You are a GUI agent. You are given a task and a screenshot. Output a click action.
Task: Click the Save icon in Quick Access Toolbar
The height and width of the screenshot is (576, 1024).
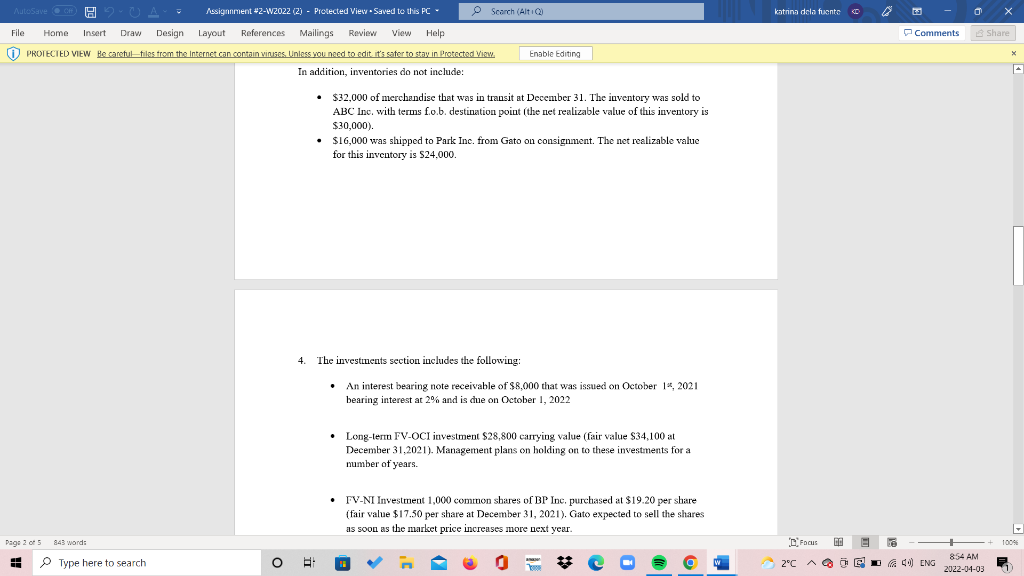click(x=90, y=11)
